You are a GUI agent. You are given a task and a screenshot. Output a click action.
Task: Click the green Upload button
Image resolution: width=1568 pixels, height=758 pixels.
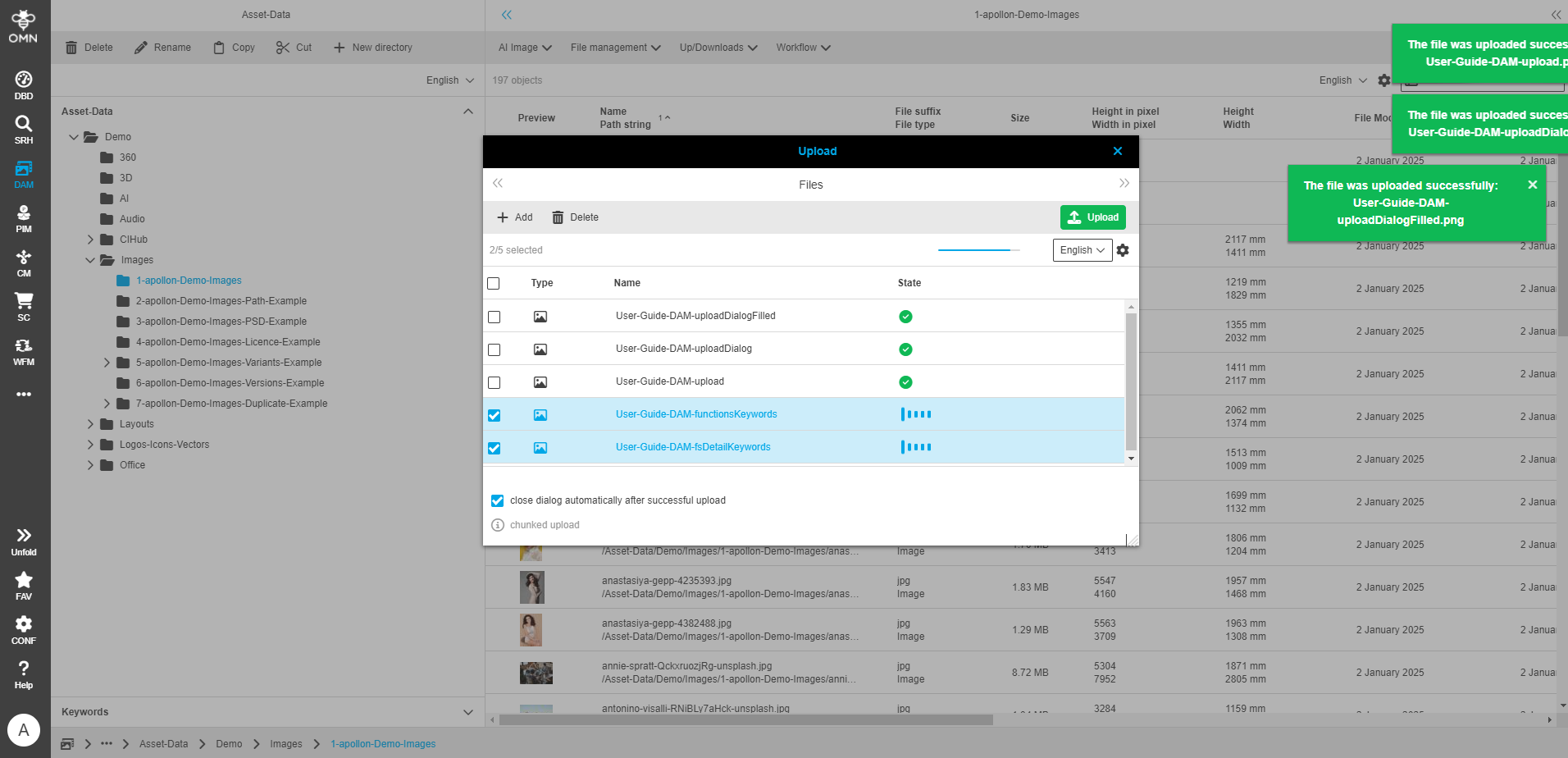tap(1092, 217)
